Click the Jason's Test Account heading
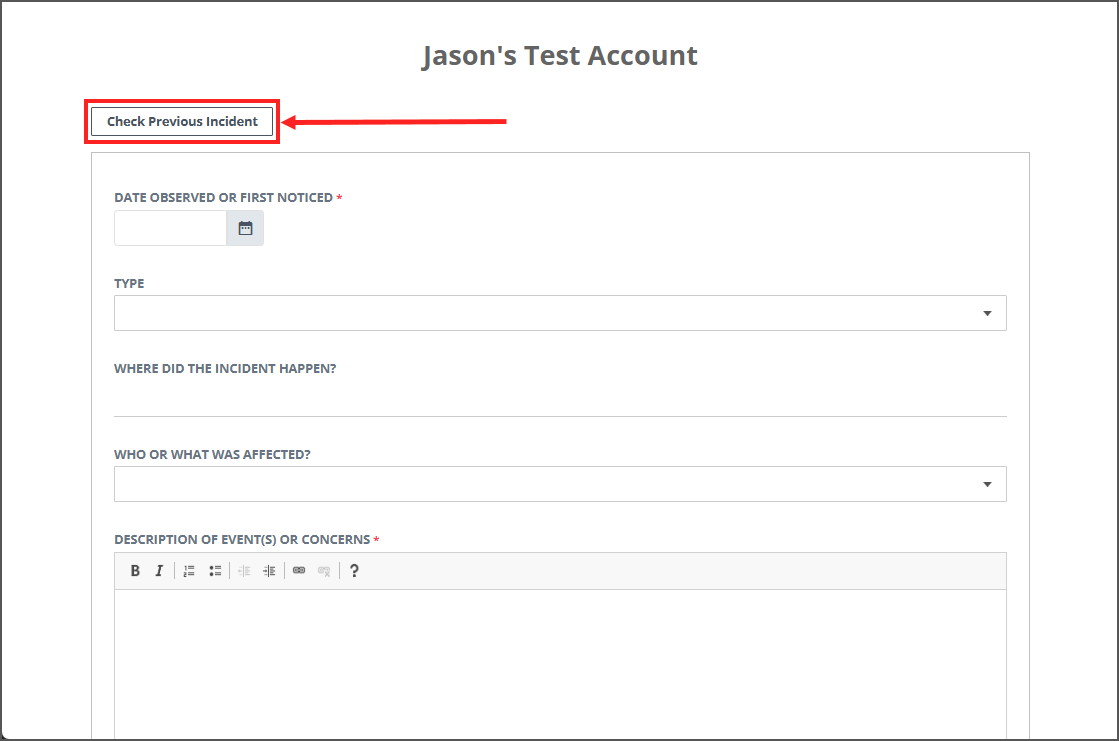The height and width of the screenshot is (741, 1119). (x=560, y=56)
